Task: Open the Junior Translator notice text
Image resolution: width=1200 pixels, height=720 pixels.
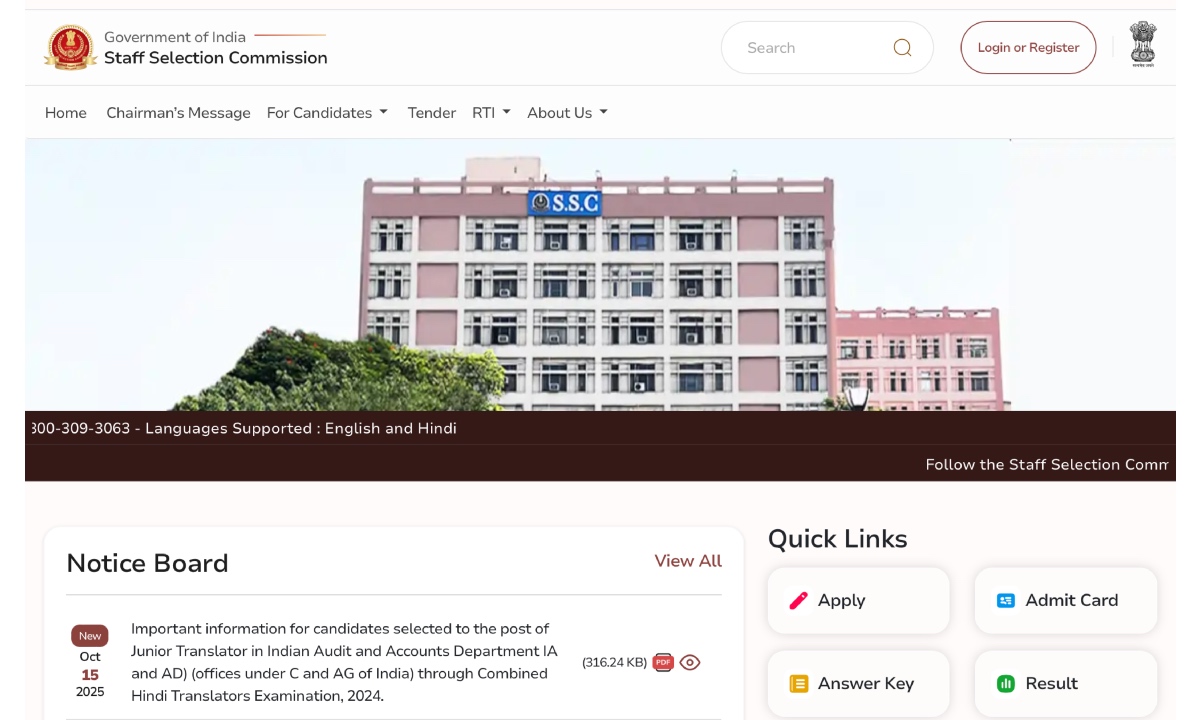Action: [x=345, y=662]
